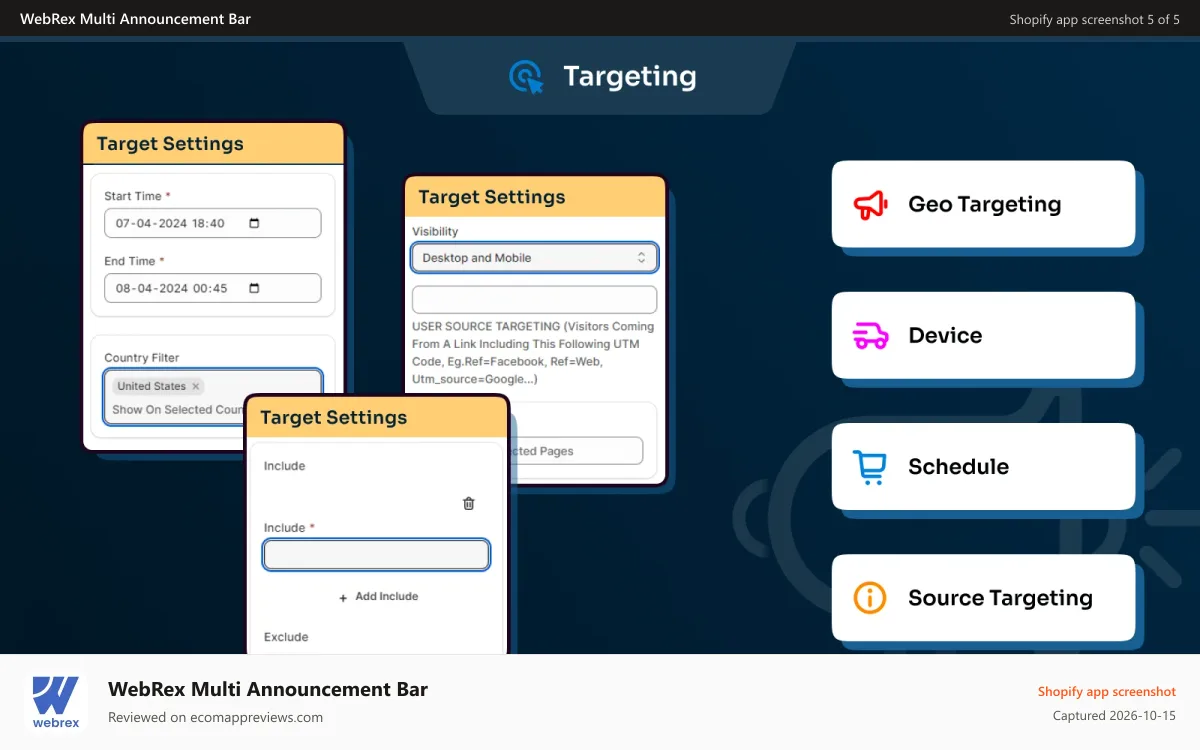This screenshot has height=750, width=1200.
Task: Click the Country Filter selection box
Action: (x=213, y=397)
